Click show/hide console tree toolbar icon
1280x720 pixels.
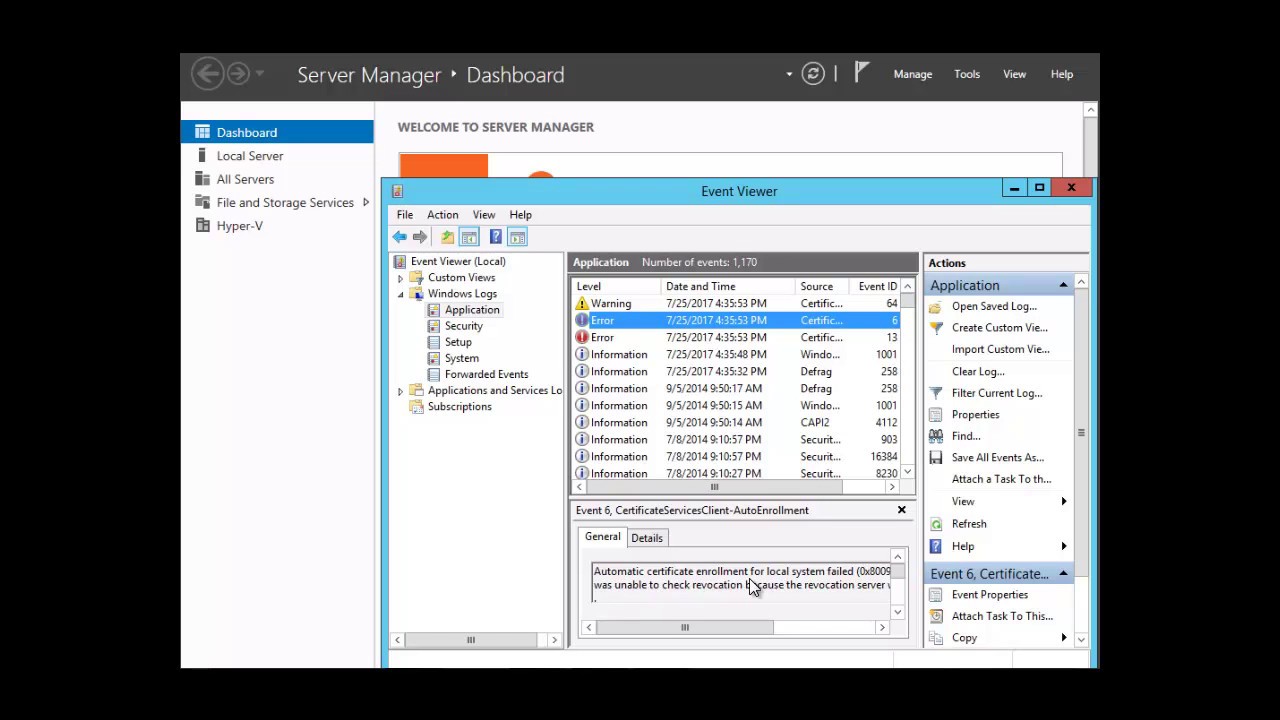[469, 237]
